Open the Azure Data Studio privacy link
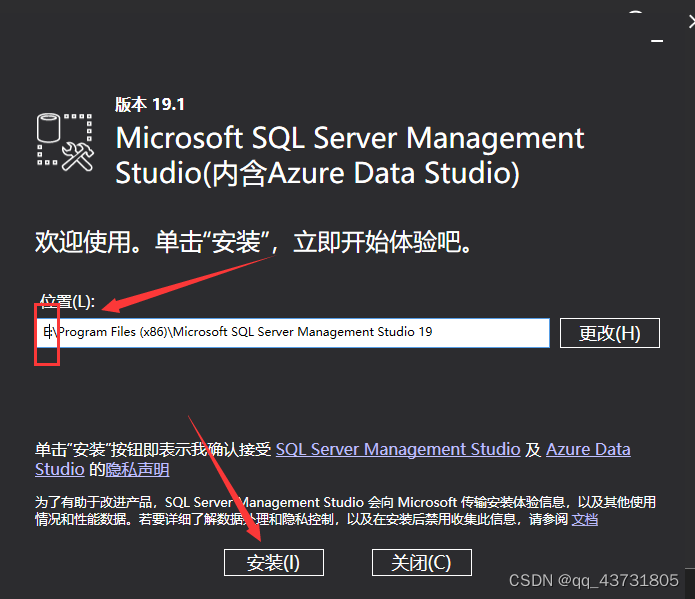This screenshot has height=599, width=695. pos(588,449)
